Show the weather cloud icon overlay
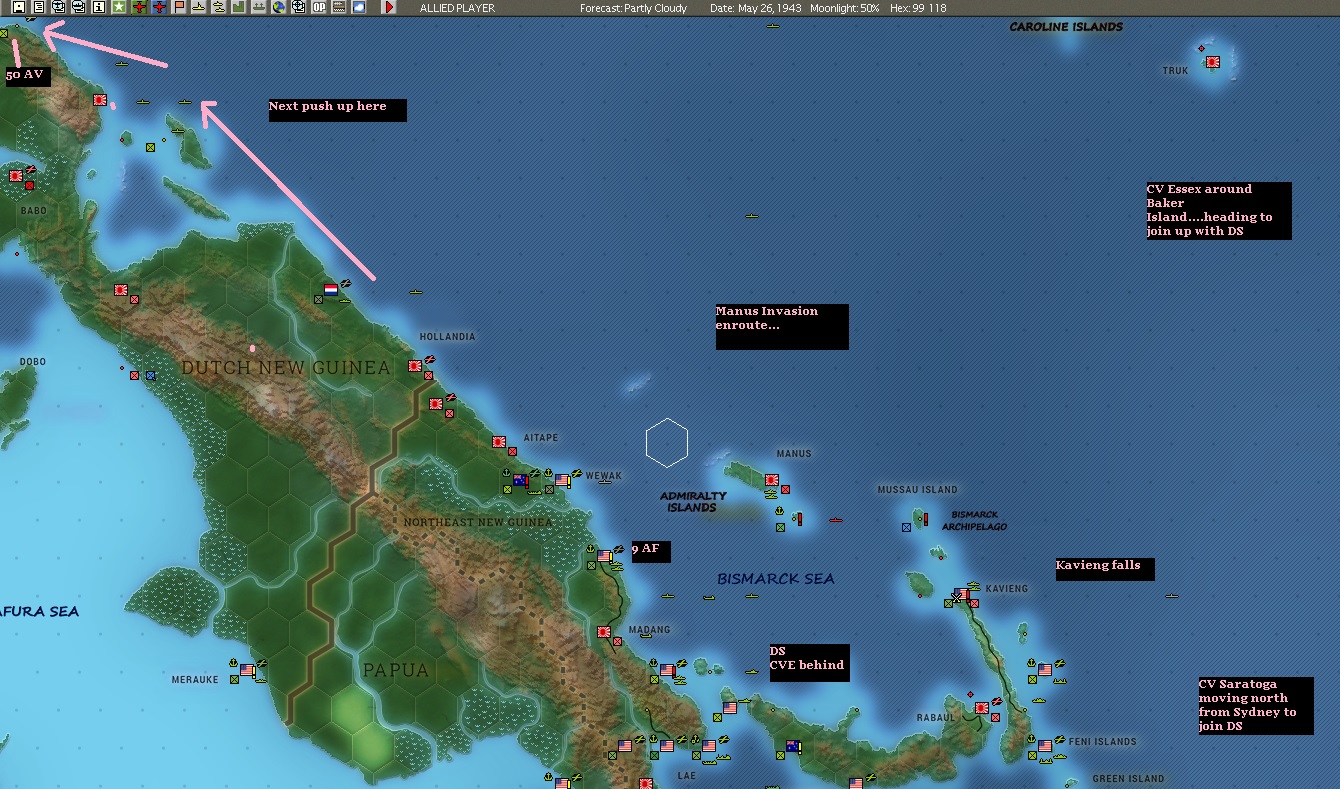This screenshot has height=789, width=1340. (358, 7)
